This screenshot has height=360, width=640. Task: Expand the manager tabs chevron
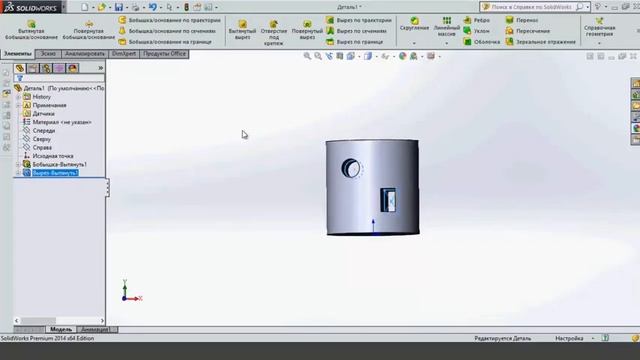[100, 68]
